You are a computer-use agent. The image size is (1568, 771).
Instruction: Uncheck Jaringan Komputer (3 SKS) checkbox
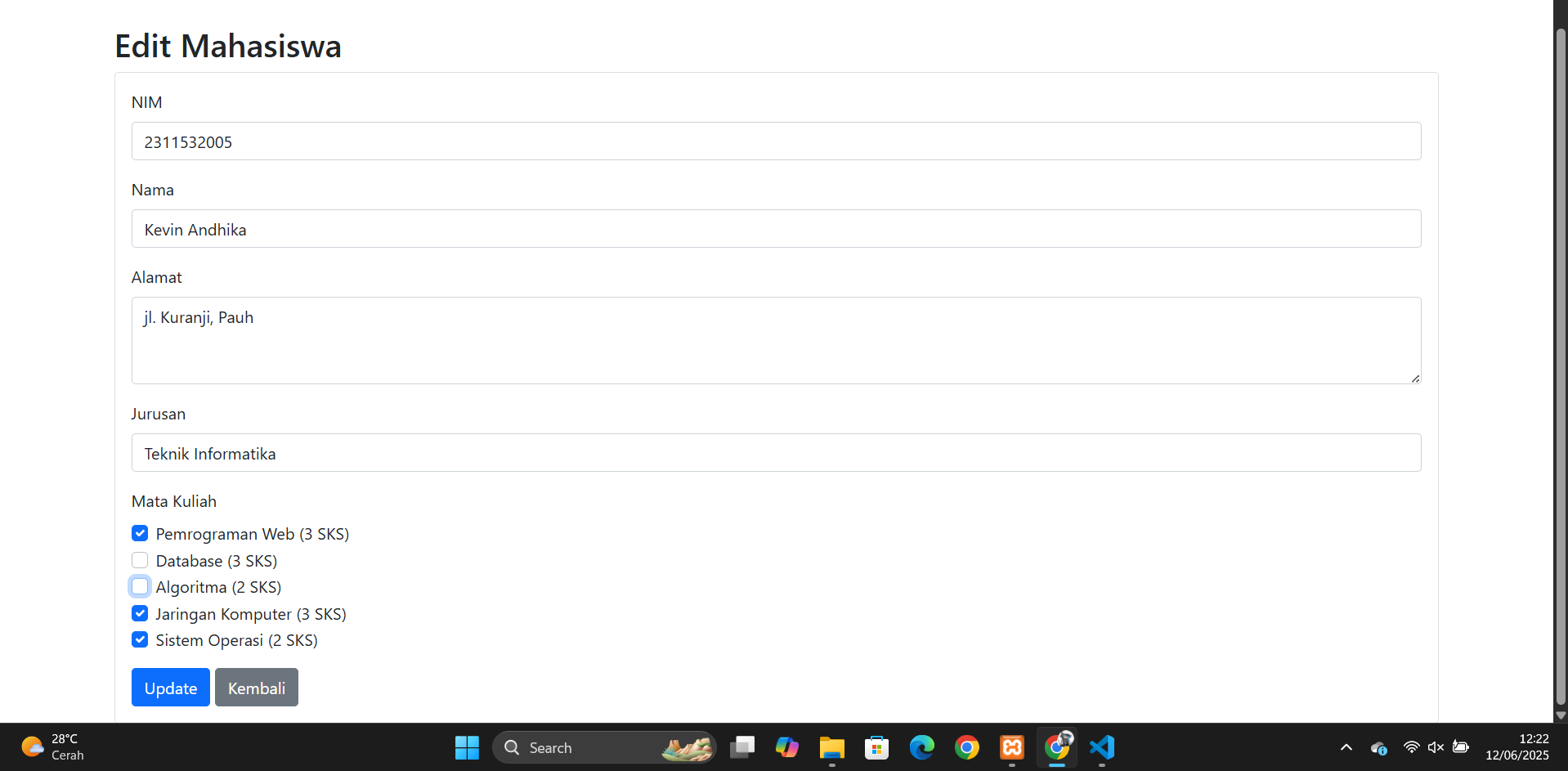pos(140,614)
